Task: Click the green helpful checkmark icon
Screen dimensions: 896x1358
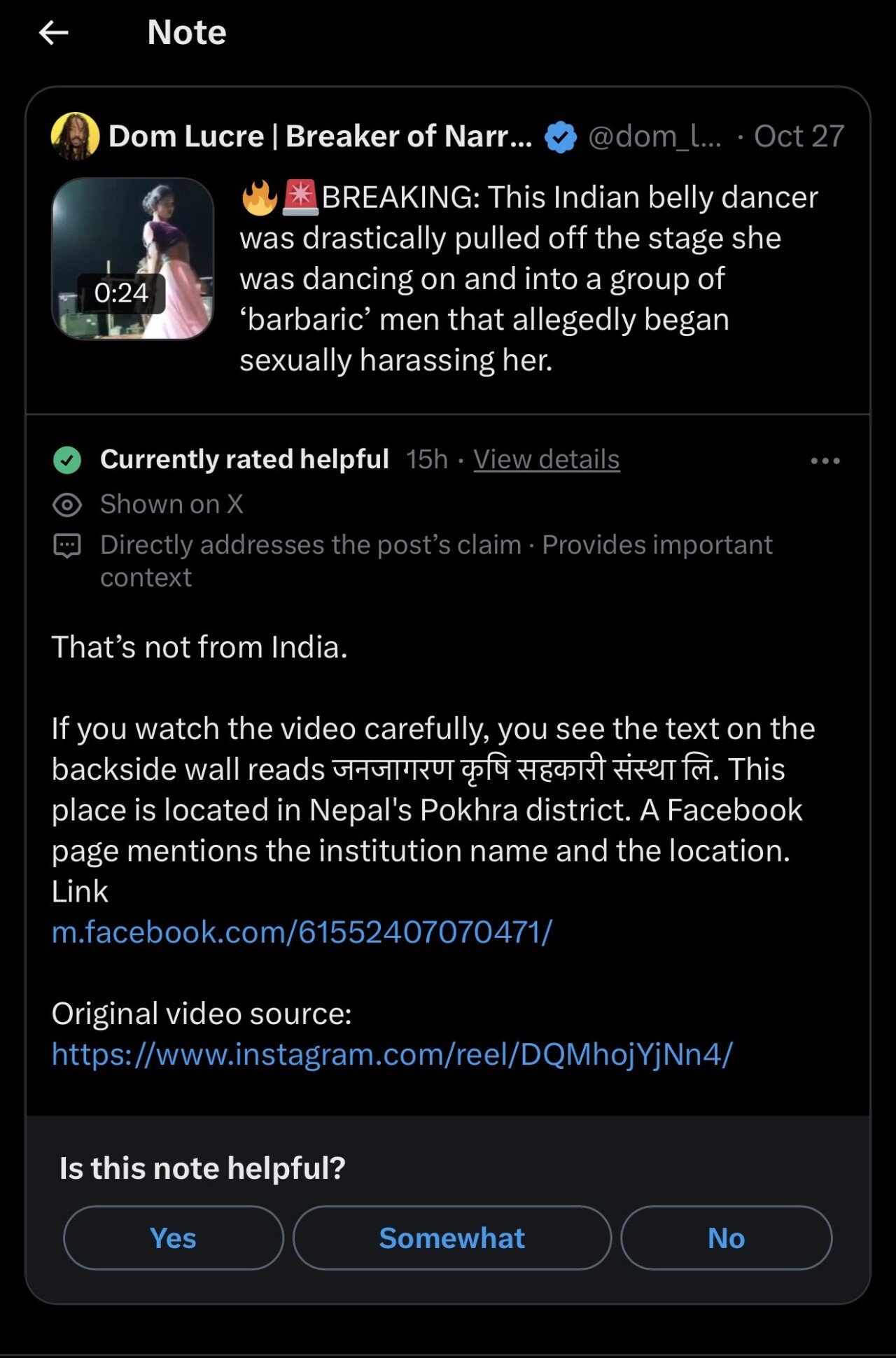Action: click(67, 460)
